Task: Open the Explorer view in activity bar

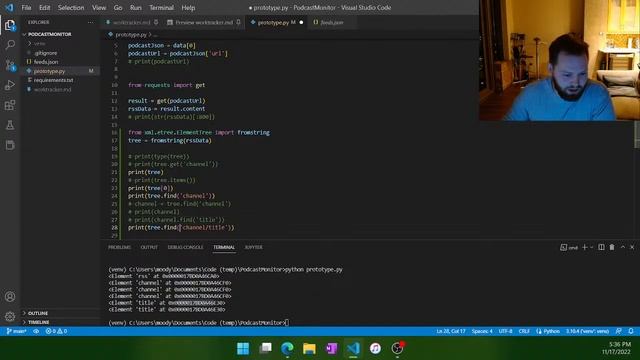Action: (x=10, y=25)
